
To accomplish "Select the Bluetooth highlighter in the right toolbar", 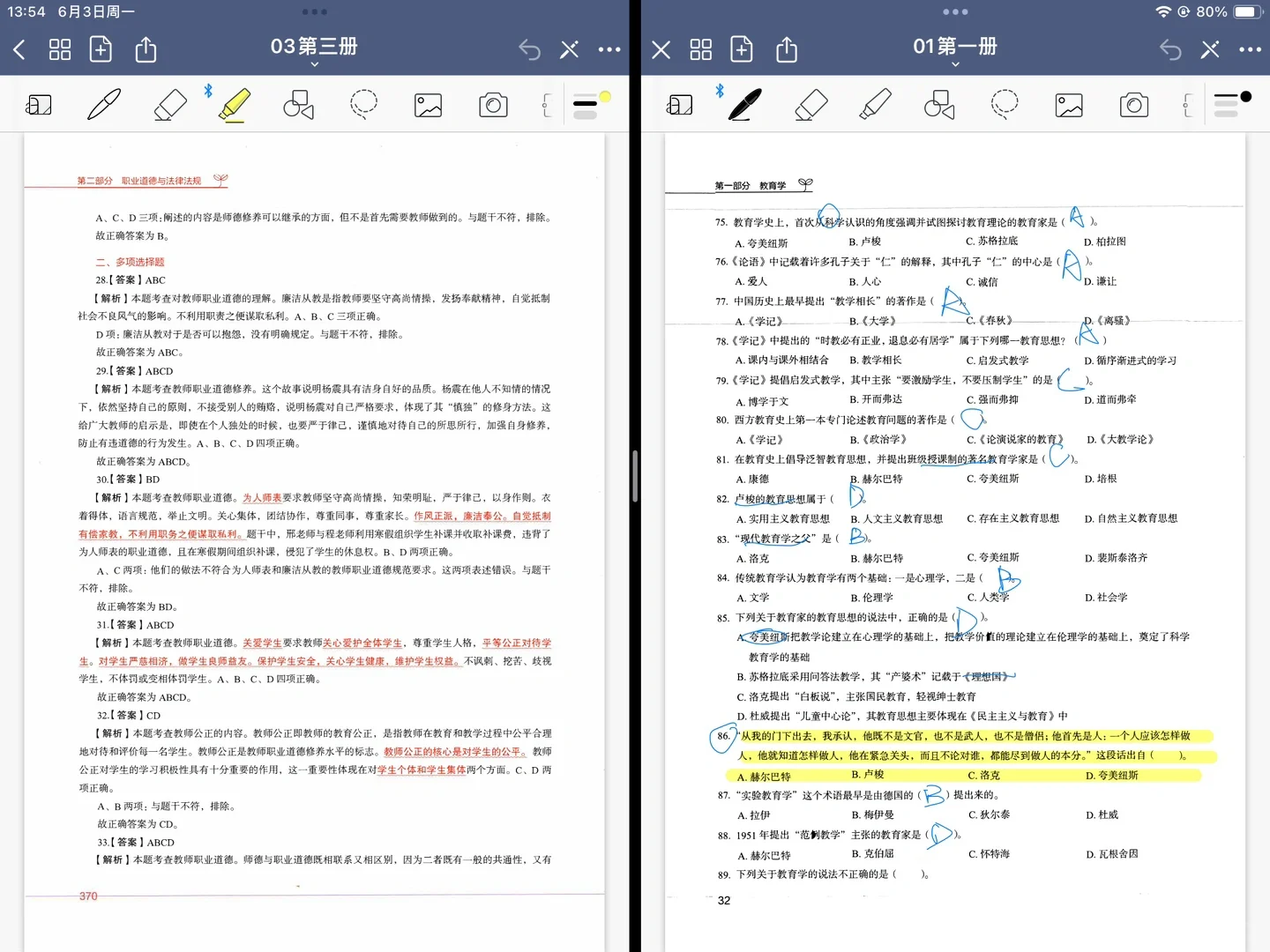I will point(873,104).
